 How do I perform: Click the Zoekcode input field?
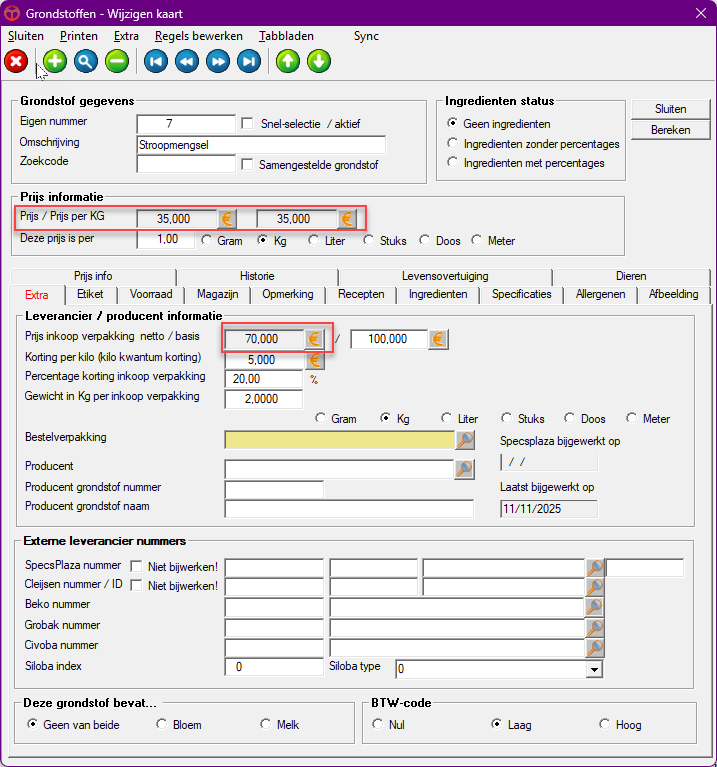[186, 164]
